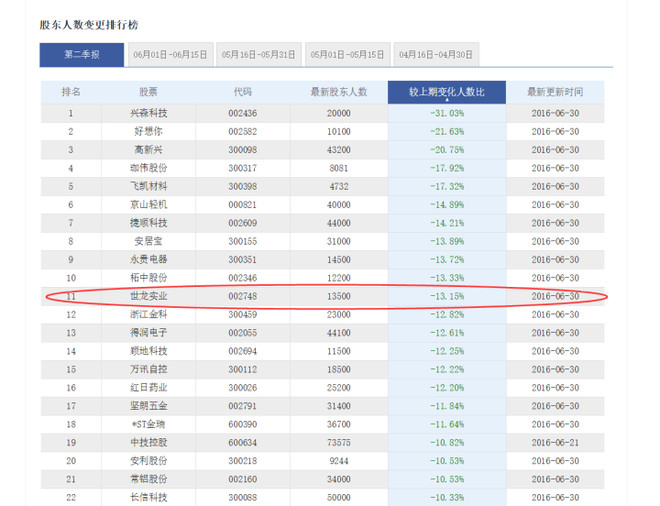Screen dimensions: 660x506
Task: Switch to the 06月01日-06月15日 tab
Action: (x=170, y=54)
